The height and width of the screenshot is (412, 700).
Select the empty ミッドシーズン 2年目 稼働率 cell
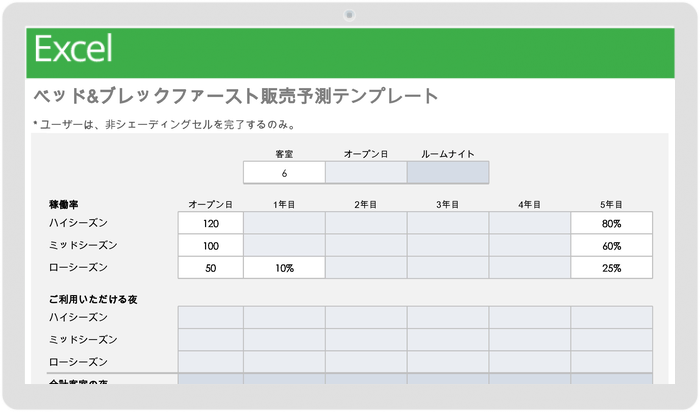click(366, 246)
